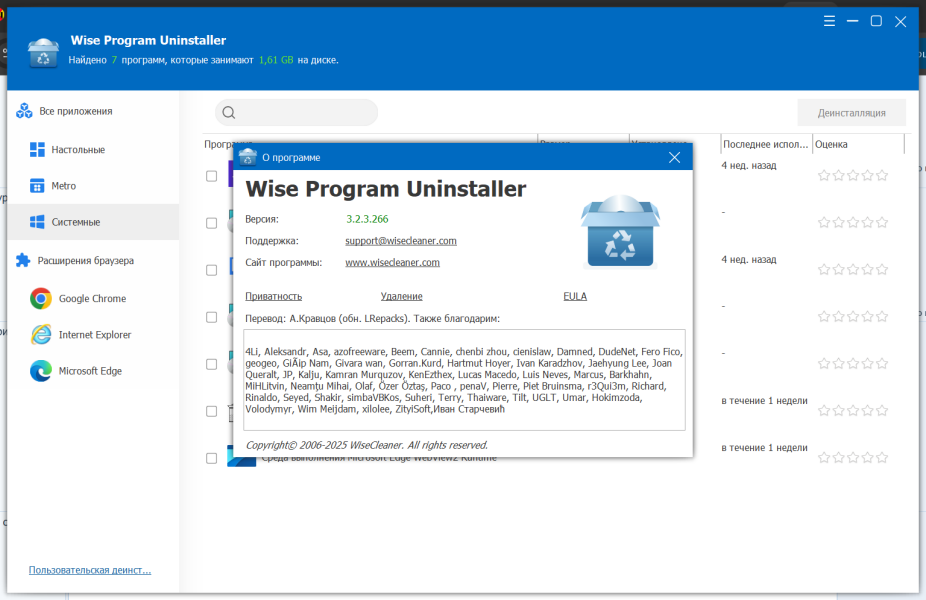Click the Все приложения cubes icon
Image resolution: width=926 pixels, height=600 pixels.
click(24, 111)
